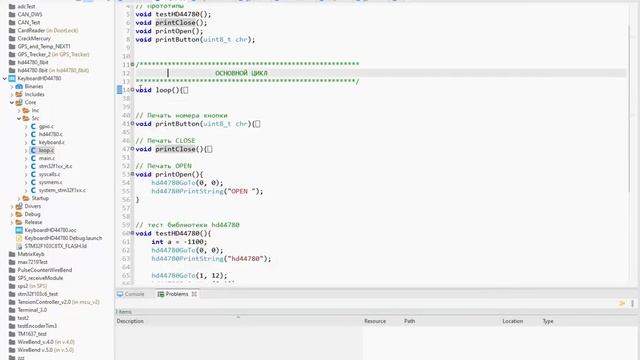Click the collapsed-code box after printClose()
The image size is (640, 360).
[209, 149]
